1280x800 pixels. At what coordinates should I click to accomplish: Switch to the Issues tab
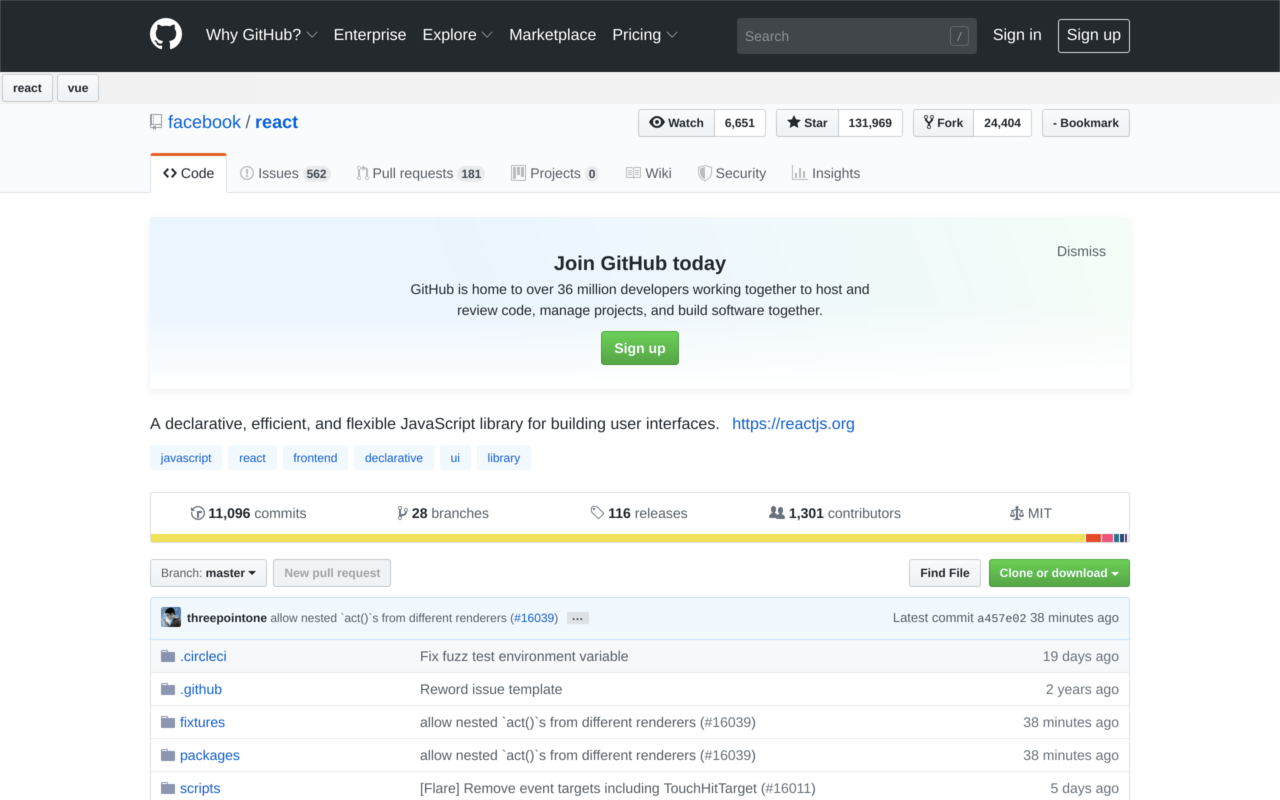278,172
